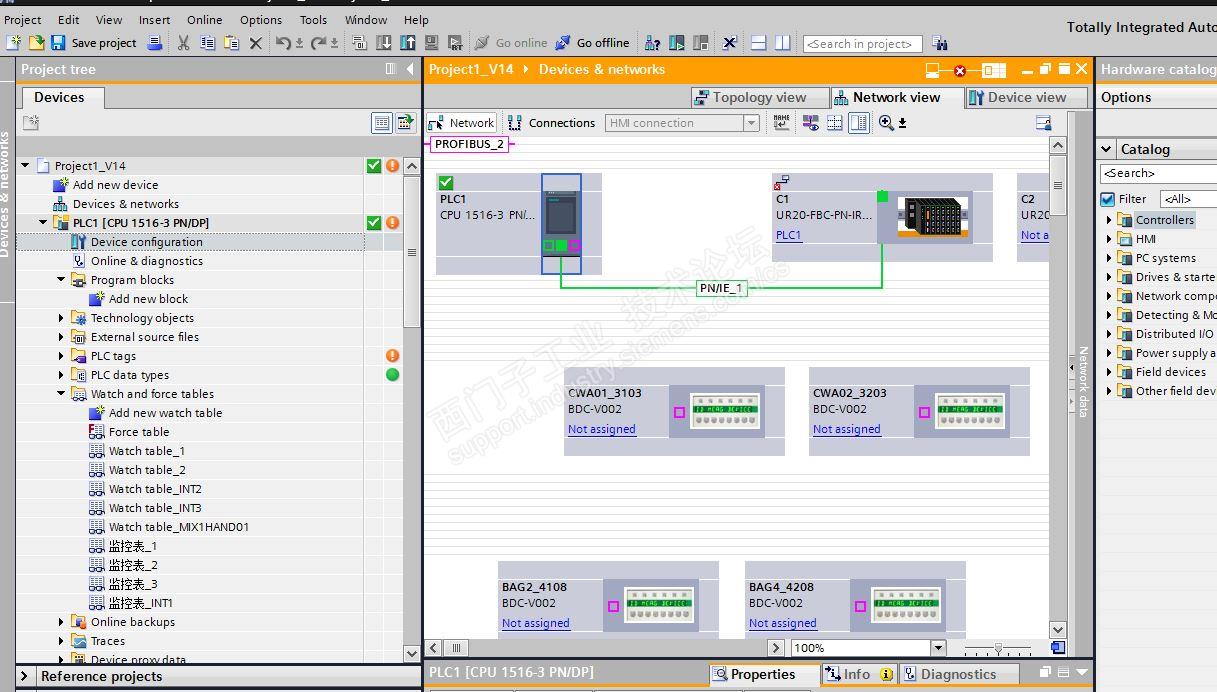Expand the PLC tags folder

point(61,356)
